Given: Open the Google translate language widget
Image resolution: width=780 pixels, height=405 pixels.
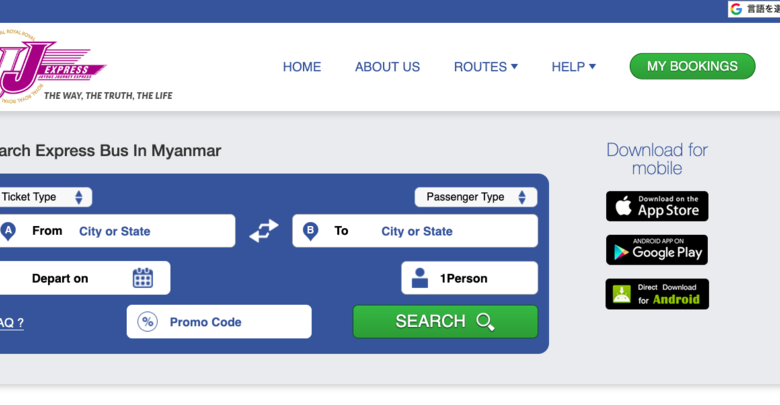Looking at the screenshot, I should coord(754,9).
